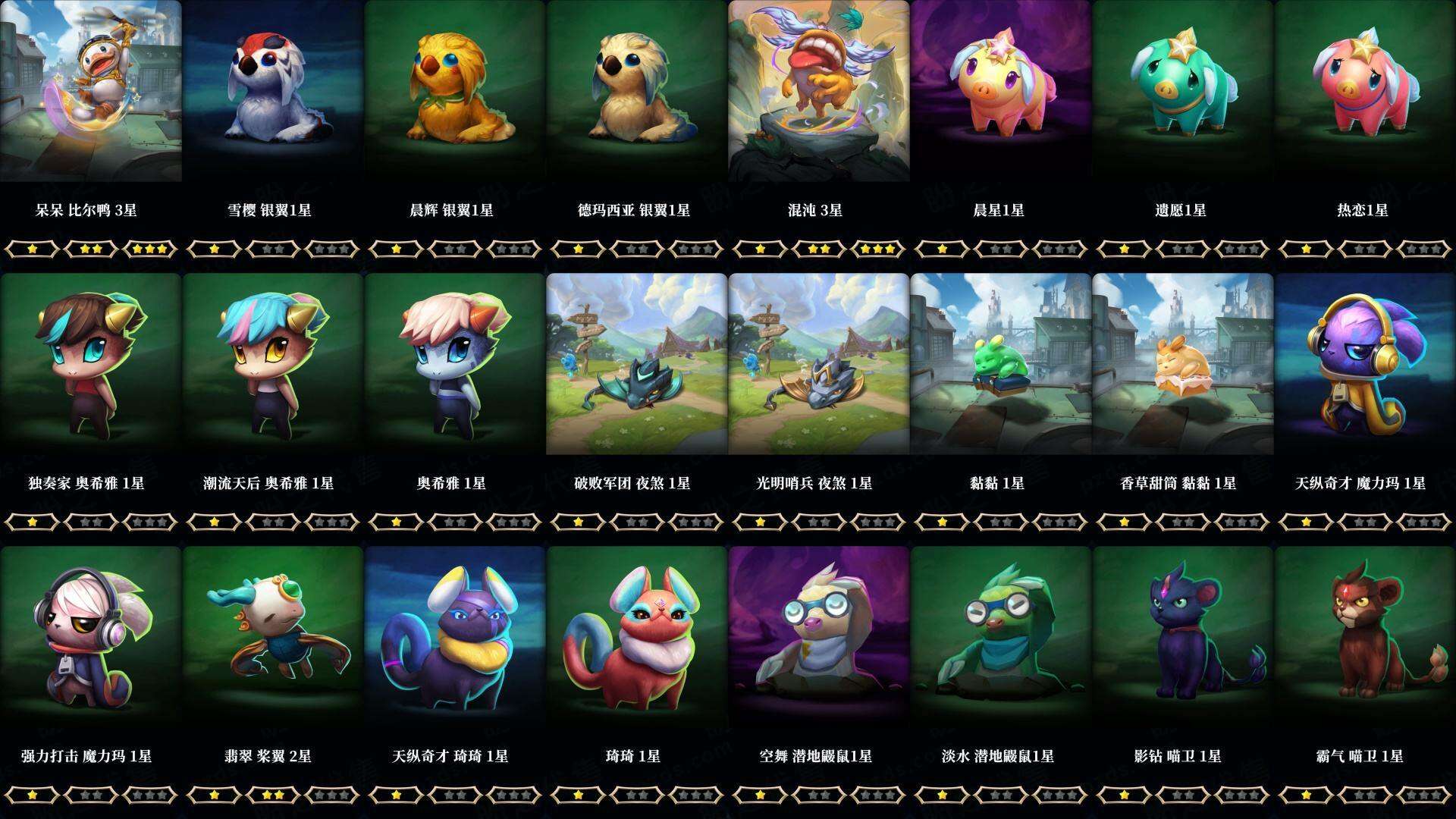Image resolution: width=1456 pixels, height=819 pixels.
Task: Click the 翡翠 桨翼 turtle portrait
Action: 273,637
